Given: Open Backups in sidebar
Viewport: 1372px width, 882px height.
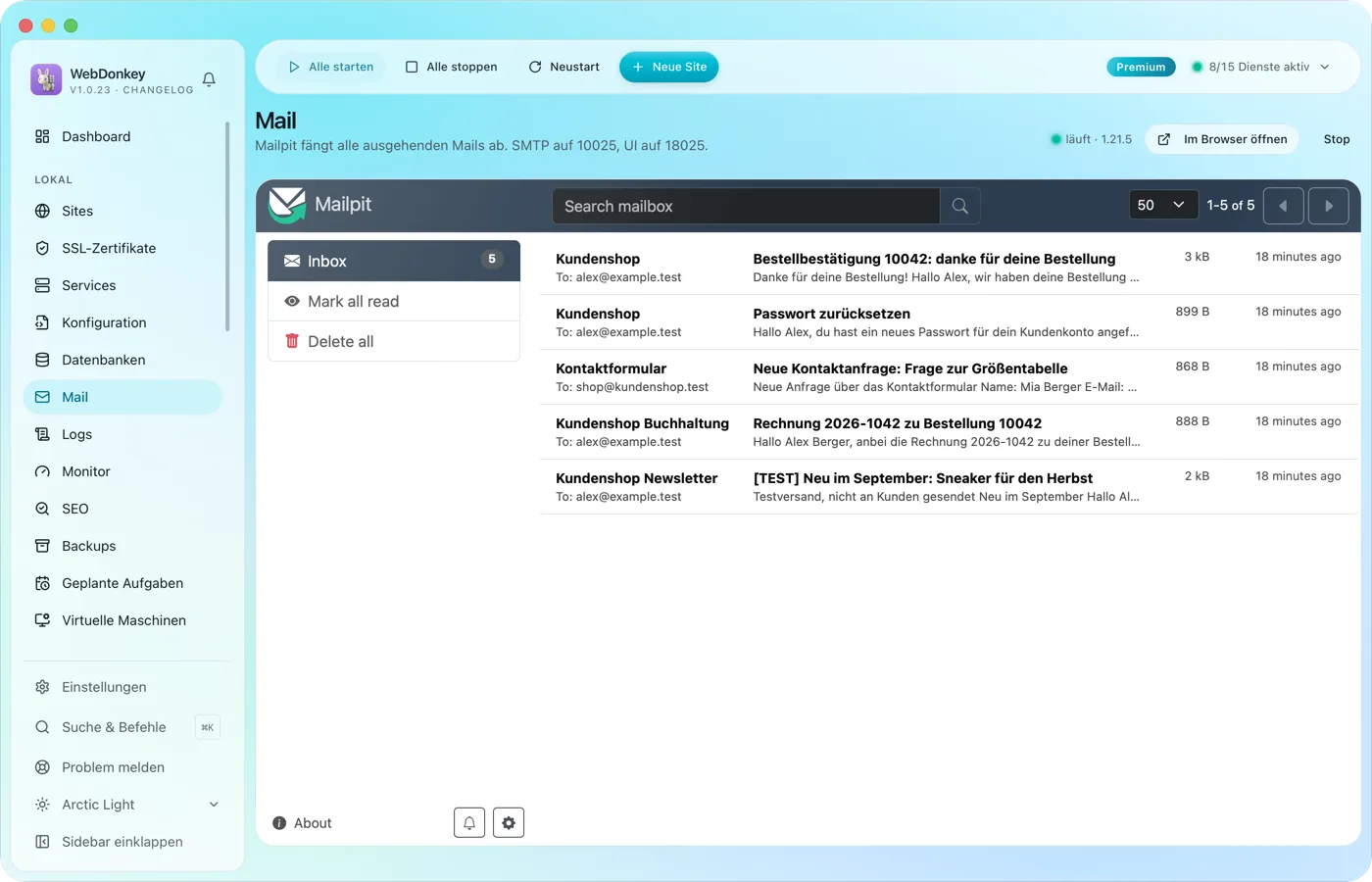Looking at the screenshot, I should tap(122, 546).
